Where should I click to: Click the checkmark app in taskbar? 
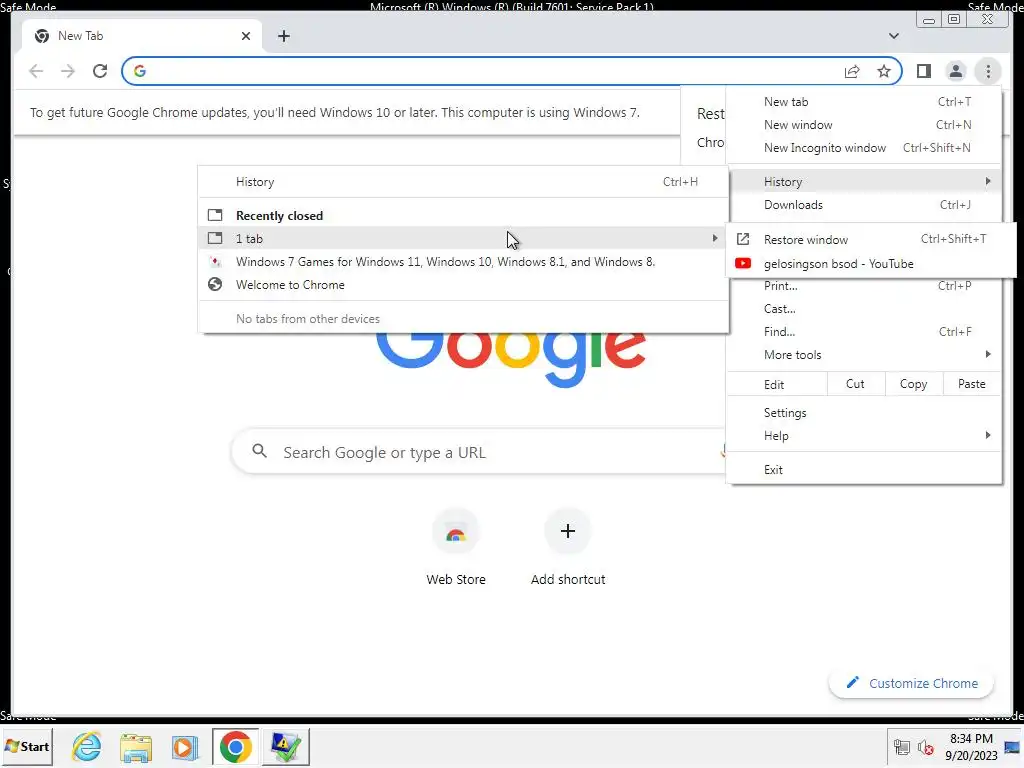point(285,746)
